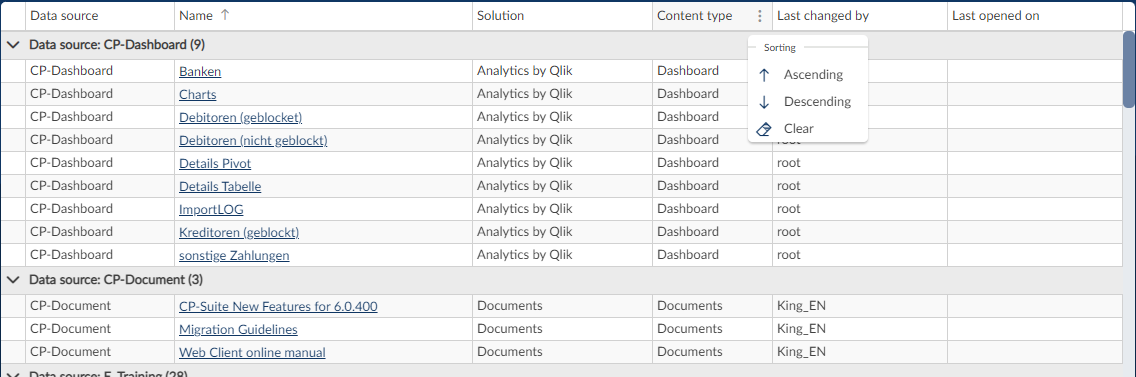This screenshot has width=1136, height=377.
Task: Open the Charts link
Action: click(x=198, y=94)
